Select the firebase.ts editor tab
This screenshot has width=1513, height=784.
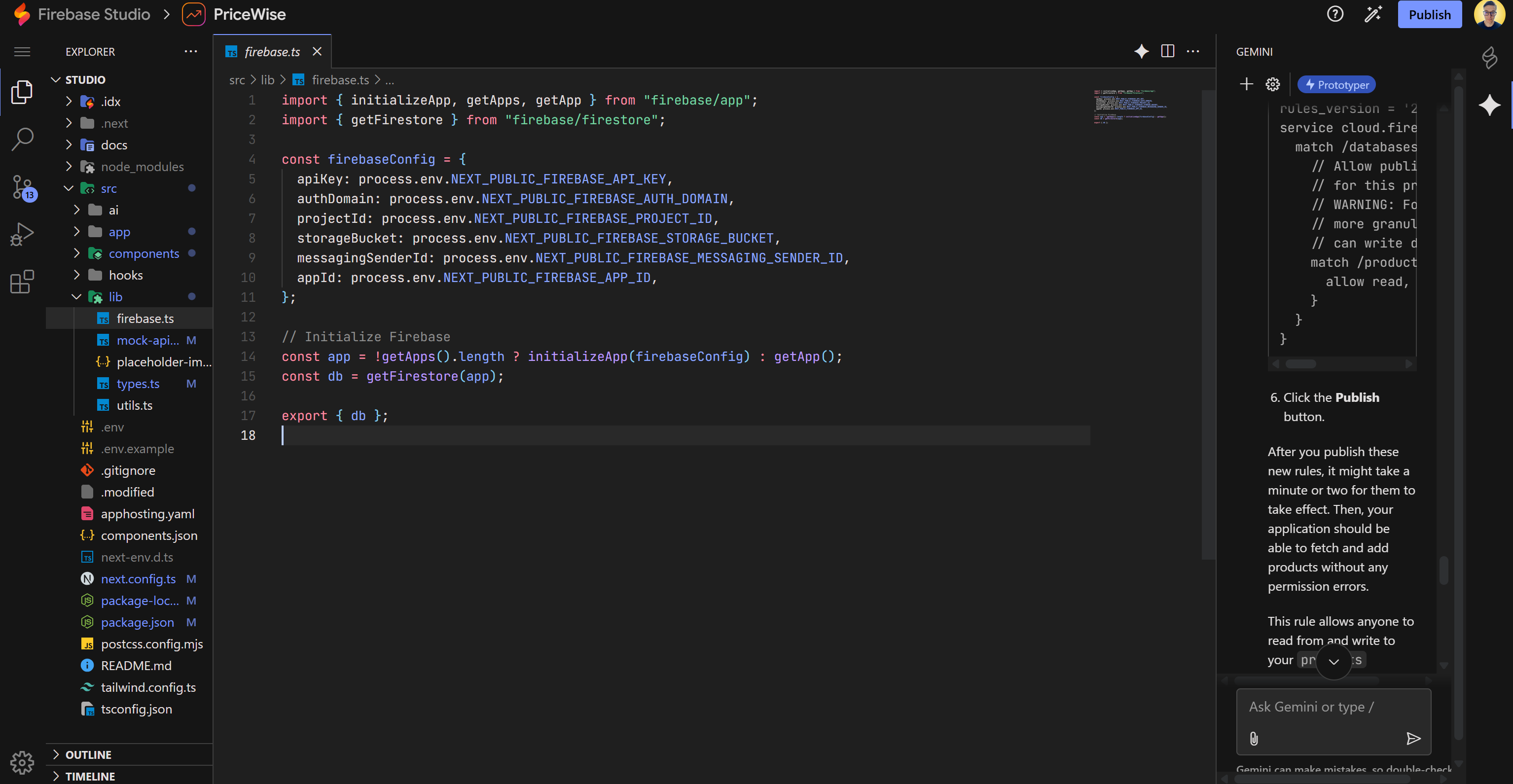point(271,52)
